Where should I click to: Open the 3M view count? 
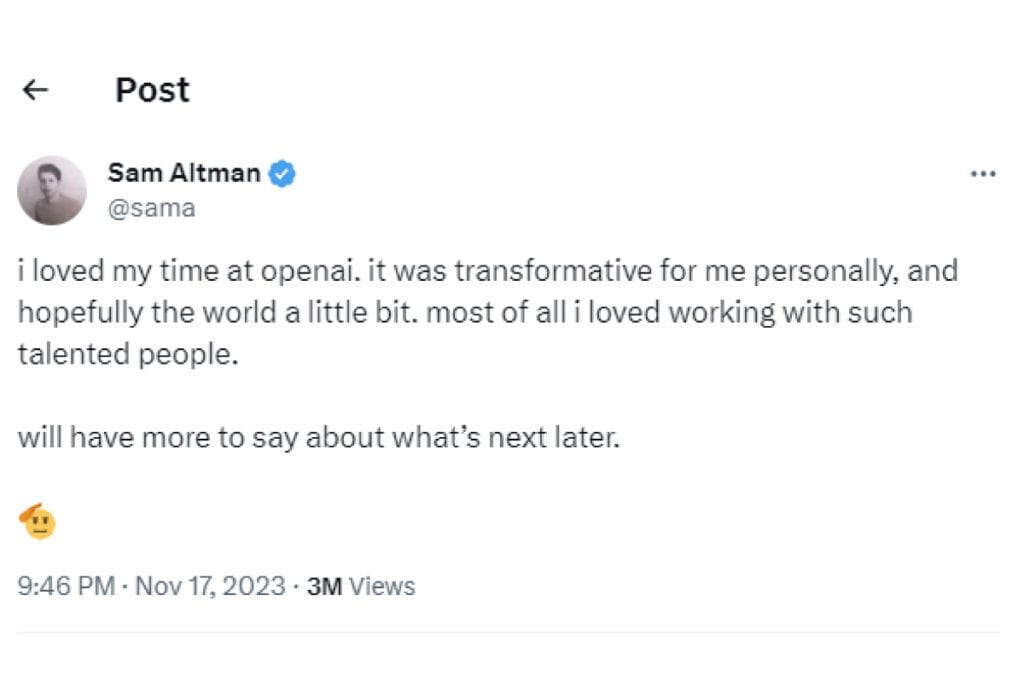coord(325,586)
